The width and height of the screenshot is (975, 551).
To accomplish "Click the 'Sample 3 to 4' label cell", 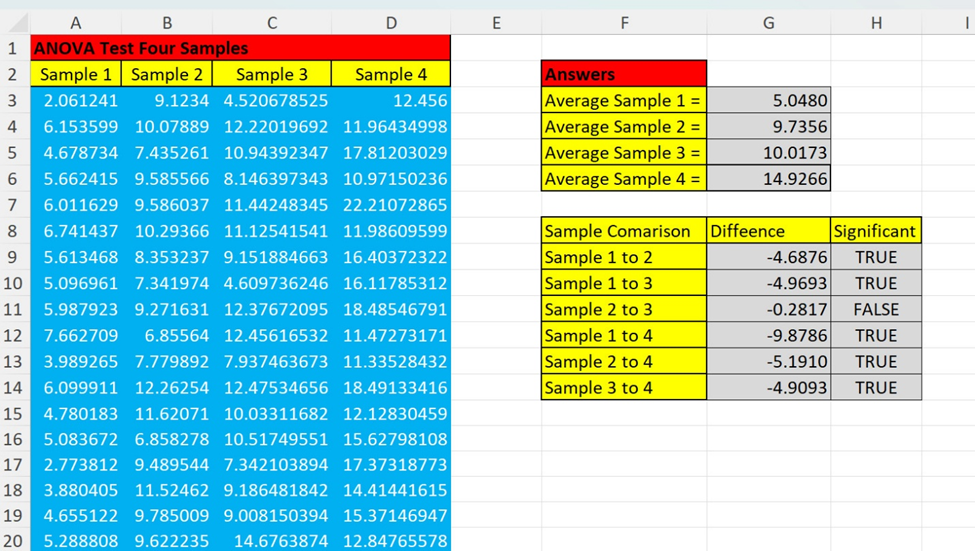I will coord(624,387).
